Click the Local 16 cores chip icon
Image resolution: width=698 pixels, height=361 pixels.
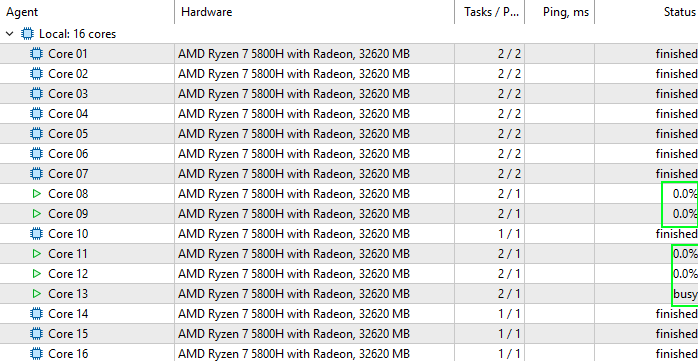(28, 34)
